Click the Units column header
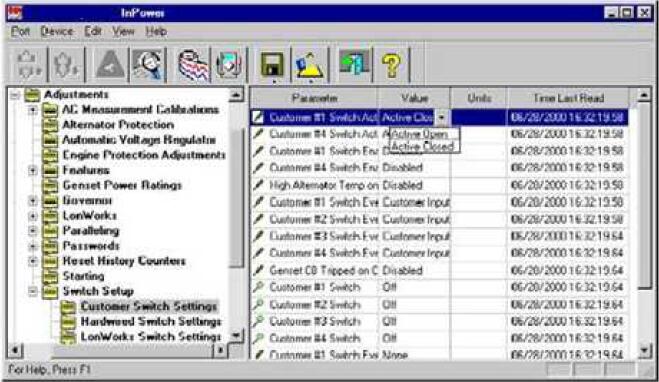This screenshot has width=659, height=382. (479, 98)
